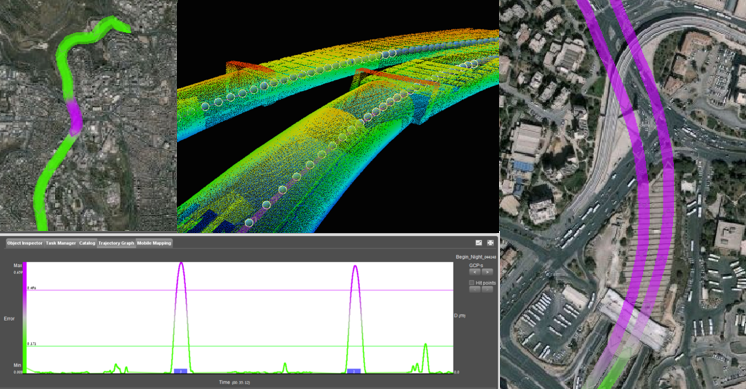Open the graph settings icon in panel header

coord(479,243)
